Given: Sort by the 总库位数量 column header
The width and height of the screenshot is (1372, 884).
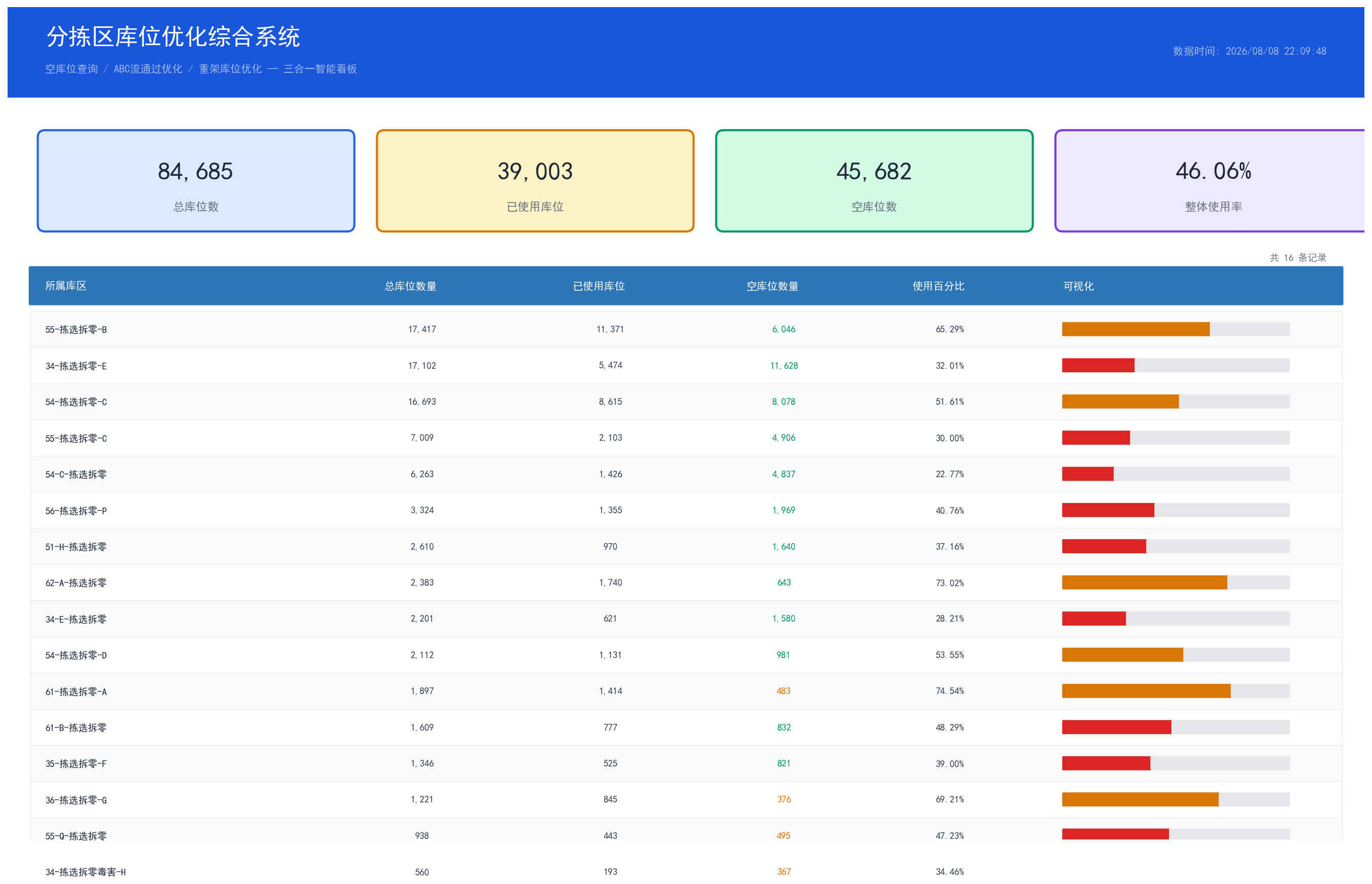Looking at the screenshot, I should coord(410,286).
